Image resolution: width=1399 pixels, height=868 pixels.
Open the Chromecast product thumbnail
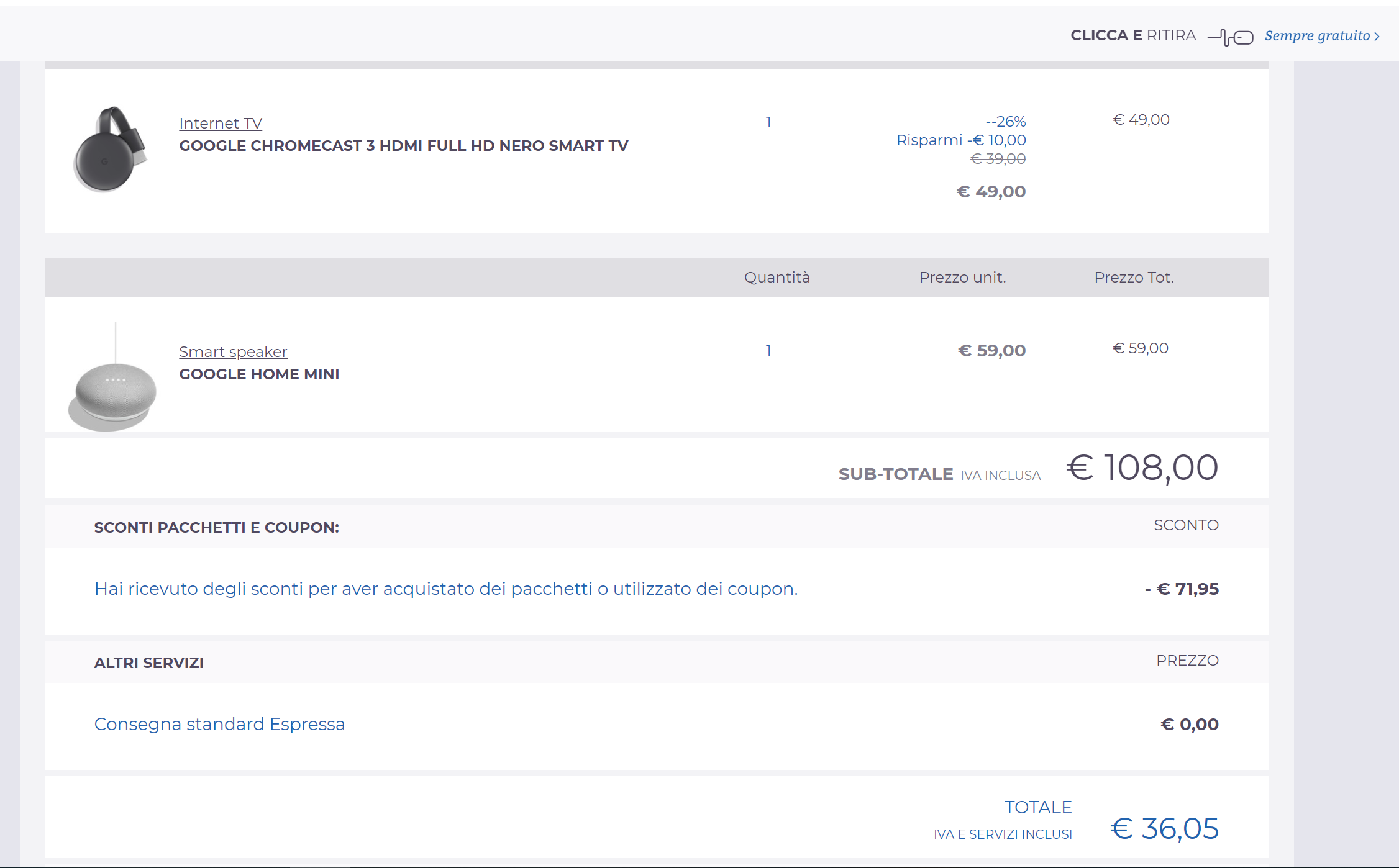tap(111, 149)
